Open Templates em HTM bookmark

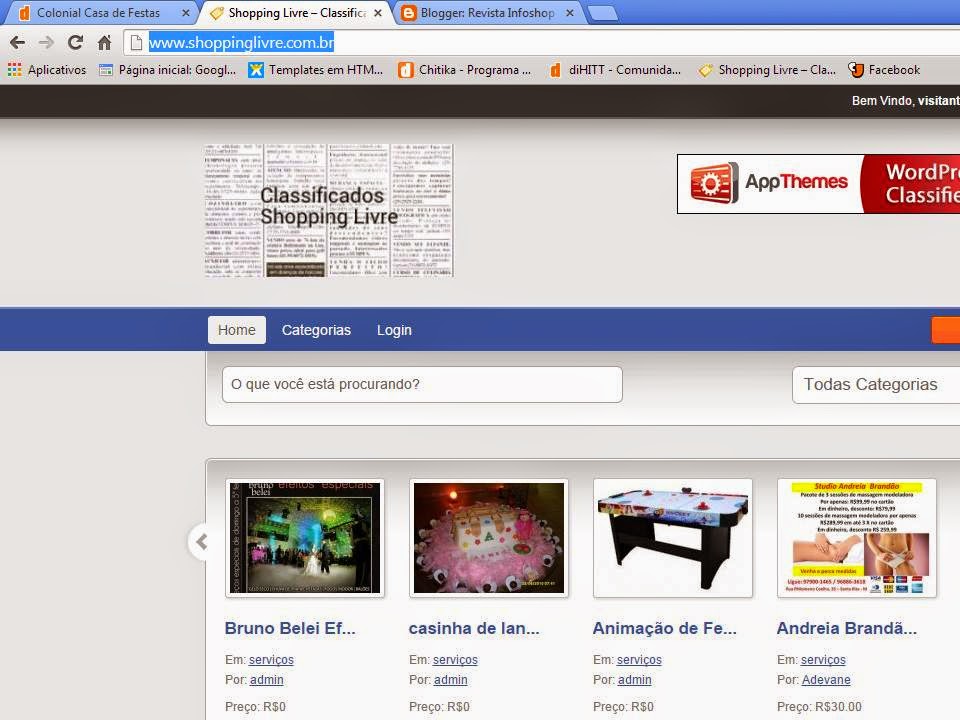315,70
